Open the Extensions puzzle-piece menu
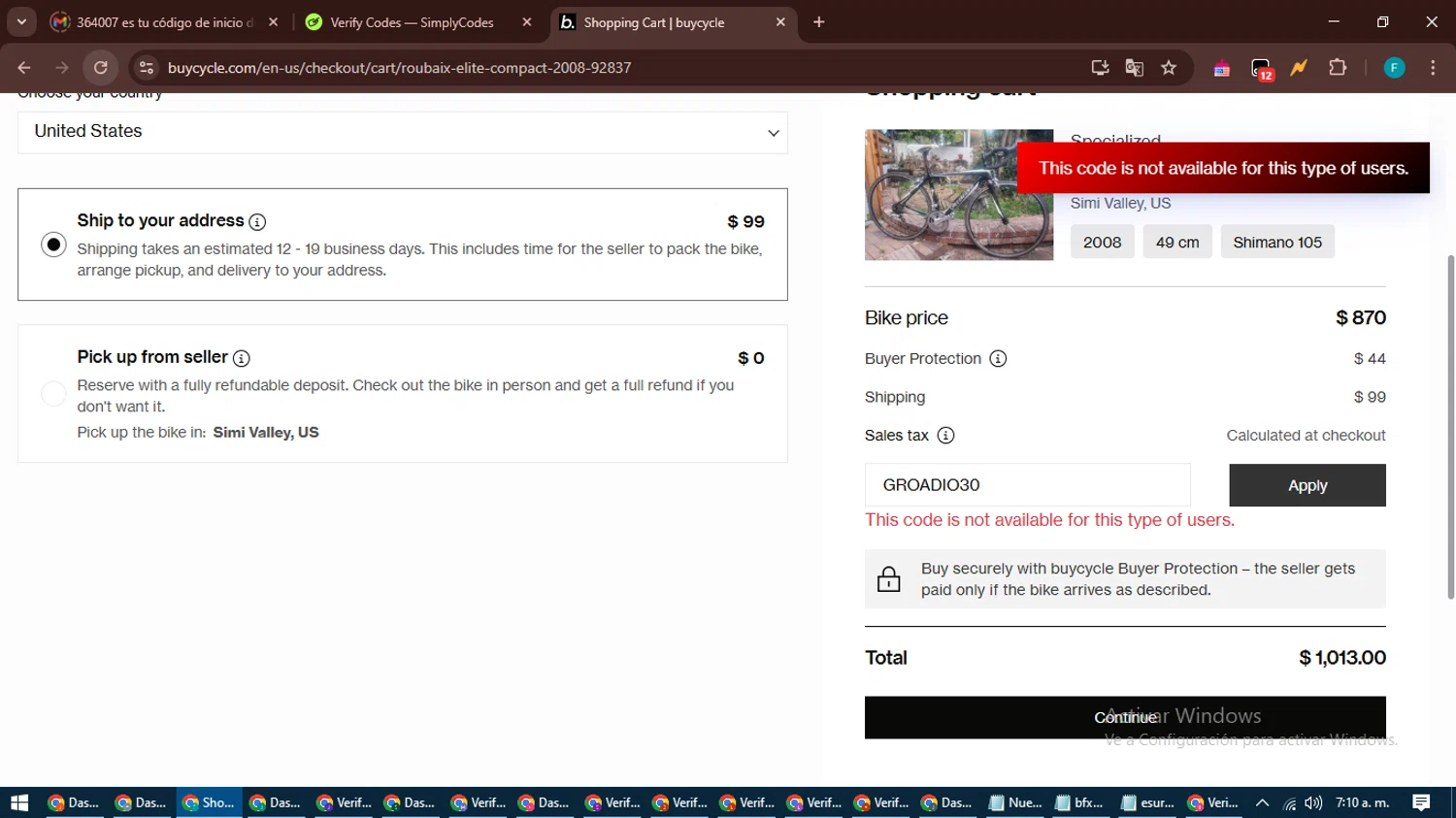Screen dimensions: 1456x818 click(x=1338, y=67)
